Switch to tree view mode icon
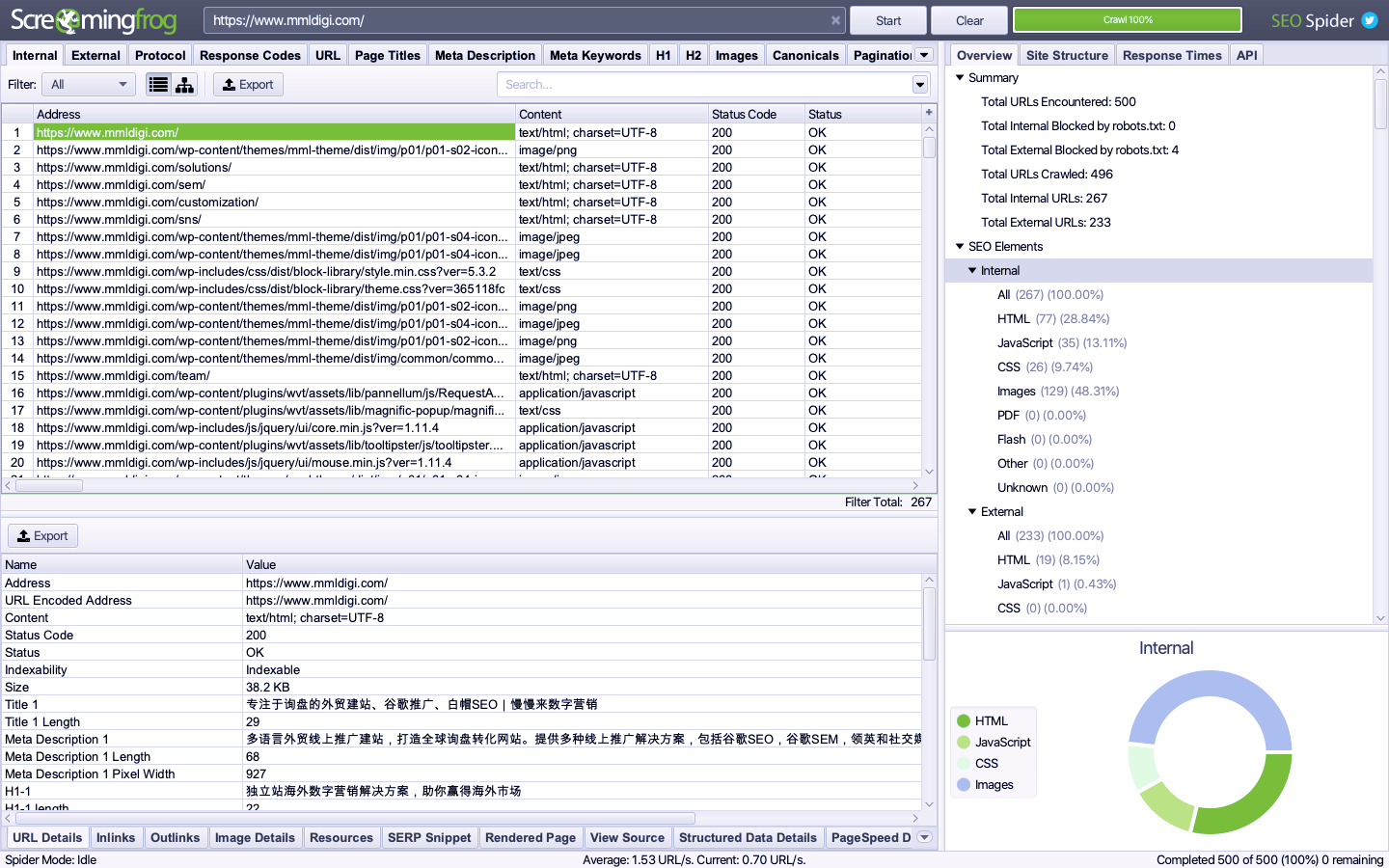The height and width of the screenshot is (868, 1389). tap(184, 85)
